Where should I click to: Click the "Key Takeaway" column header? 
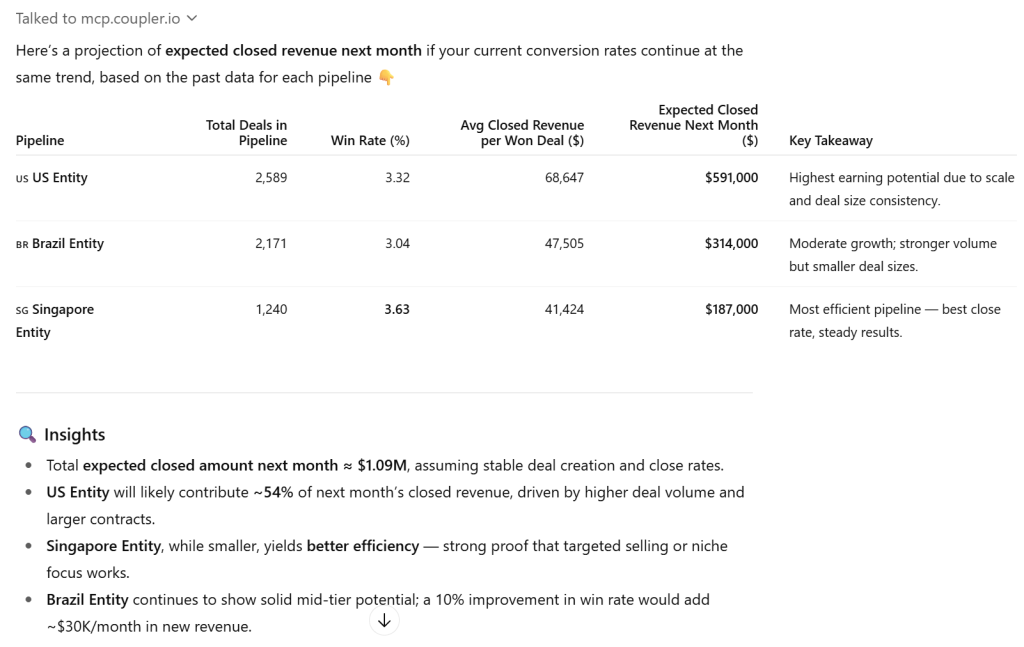(x=830, y=141)
